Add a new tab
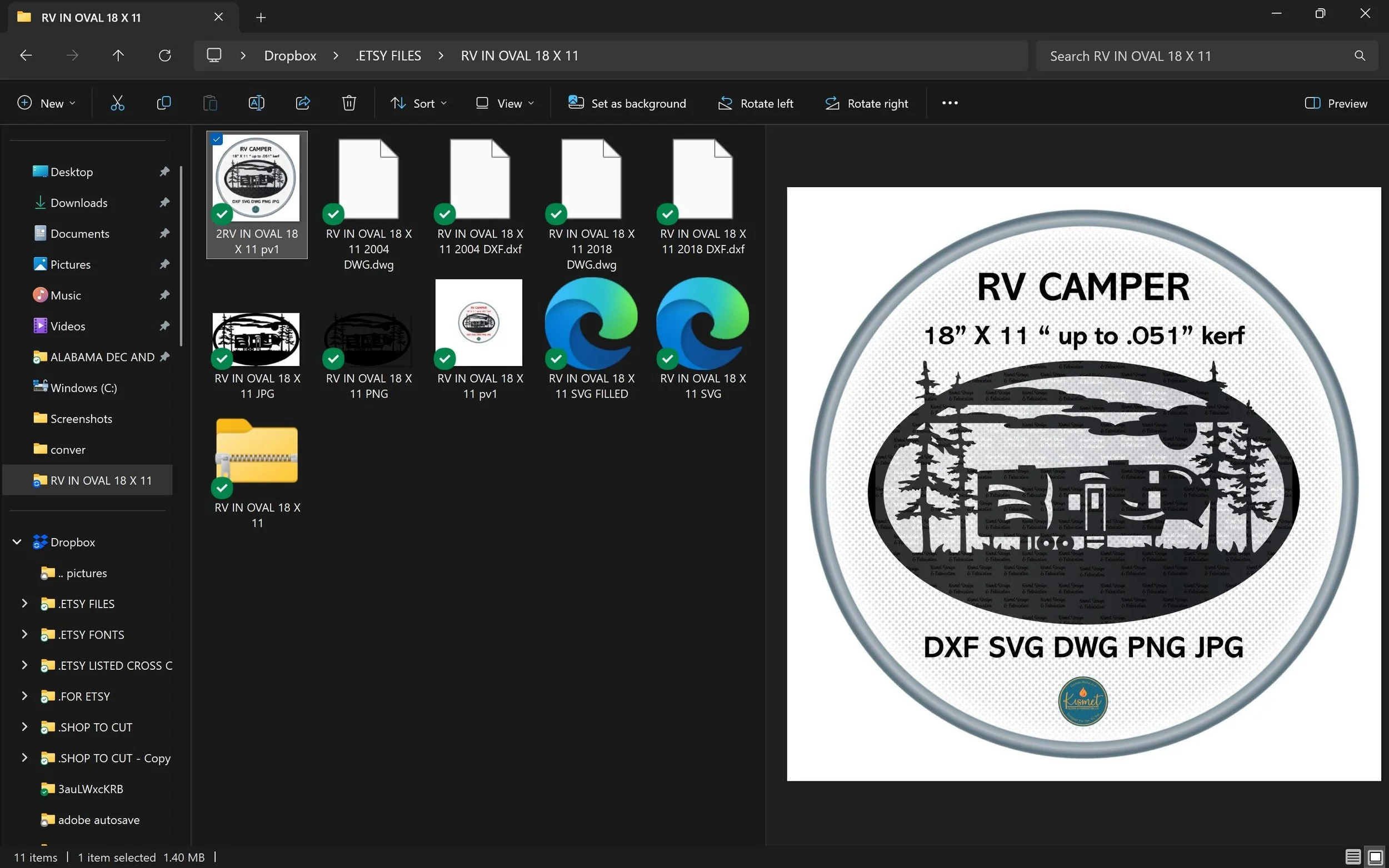Viewport: 1389px width, 868px height. tap(261, 18)
